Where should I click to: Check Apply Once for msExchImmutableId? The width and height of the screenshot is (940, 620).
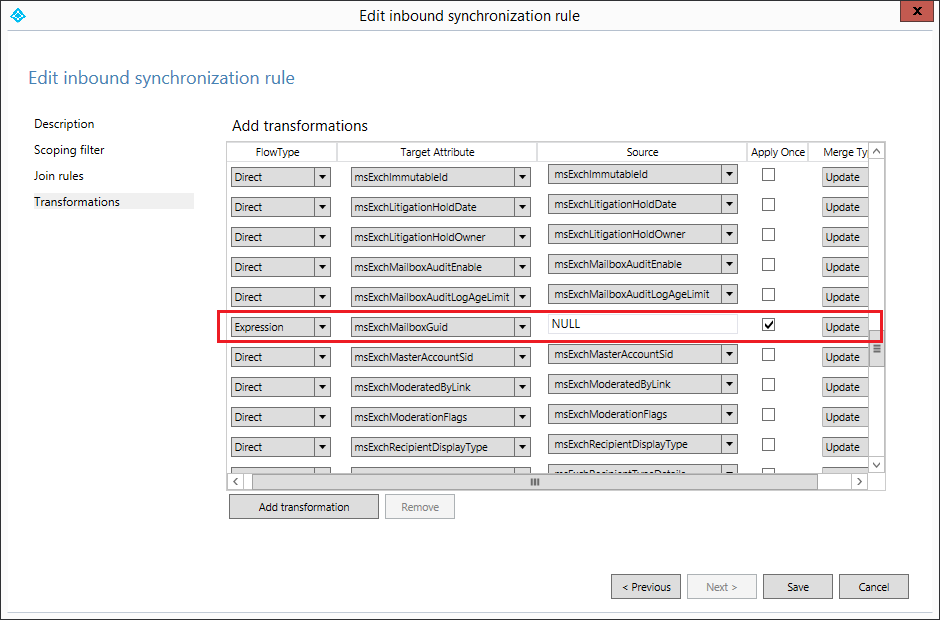pos(768,174)
